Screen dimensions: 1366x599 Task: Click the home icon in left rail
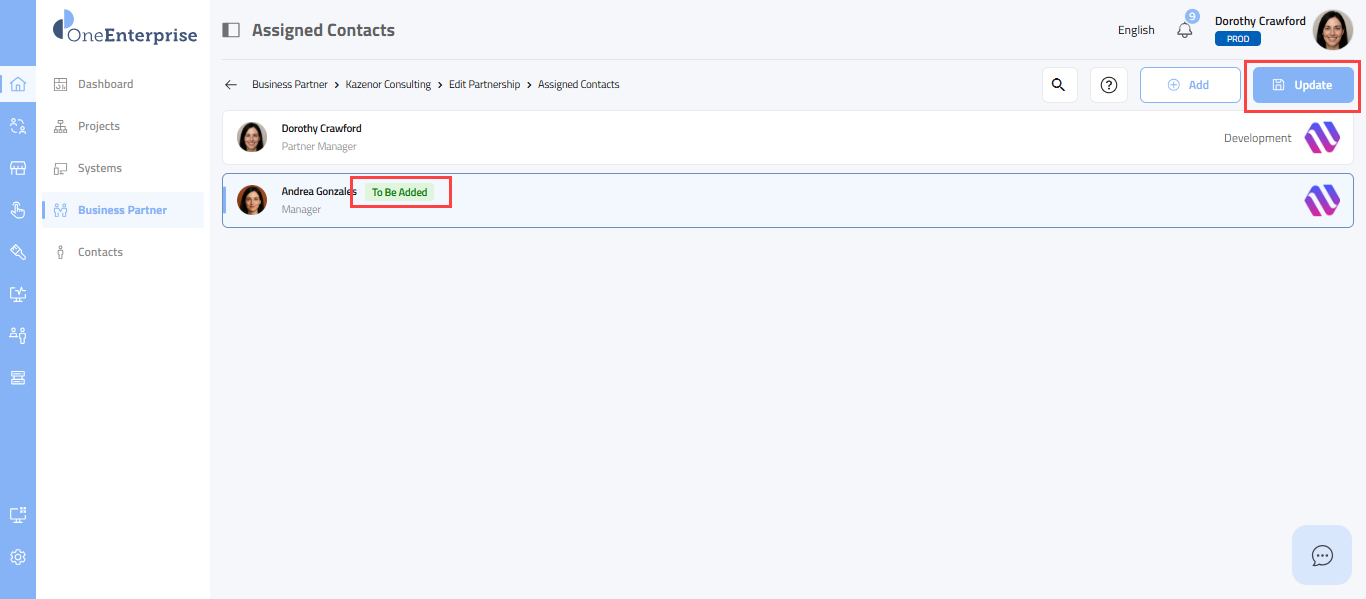point(17,84)
